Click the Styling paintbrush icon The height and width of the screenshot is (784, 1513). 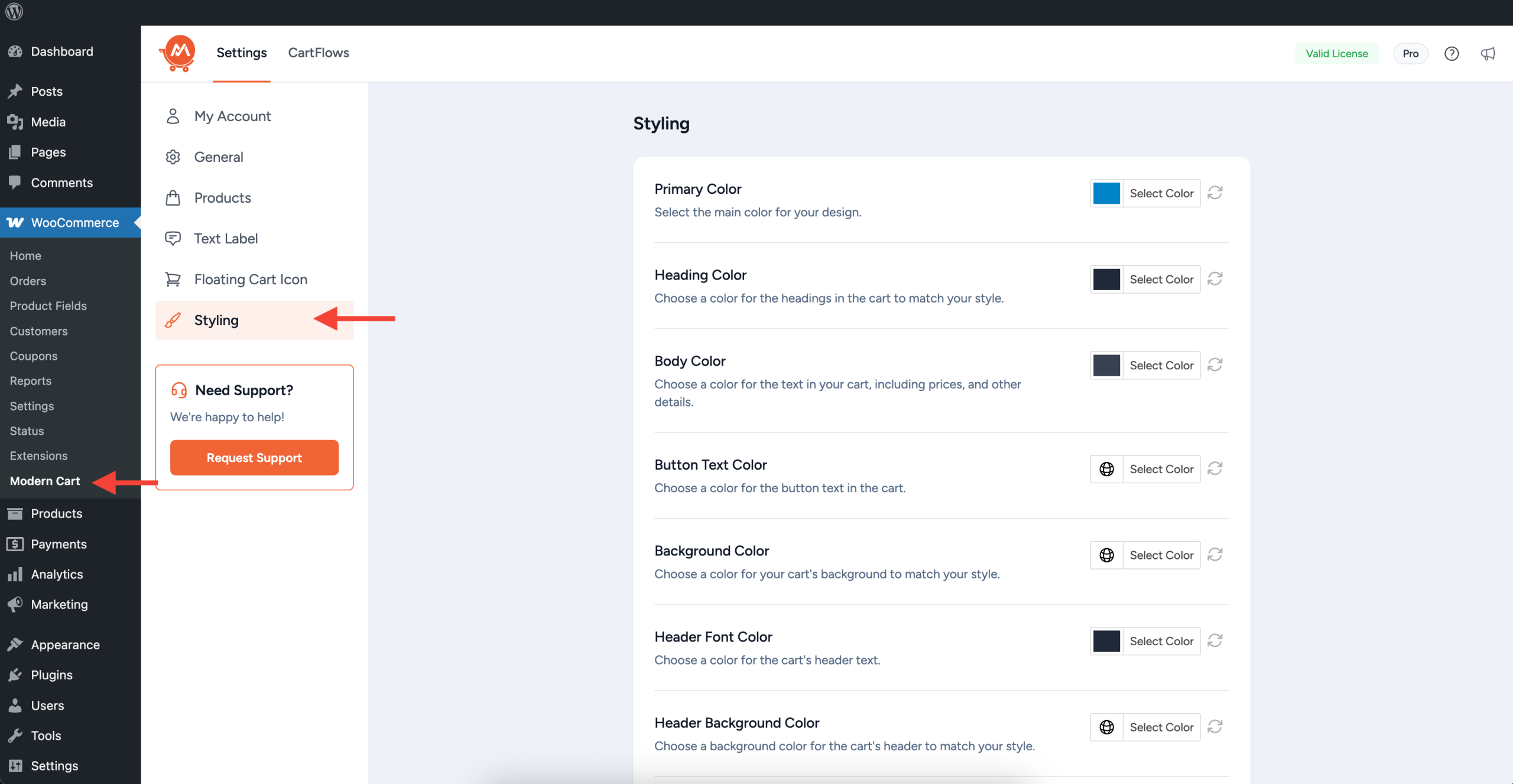coord(173,320)
